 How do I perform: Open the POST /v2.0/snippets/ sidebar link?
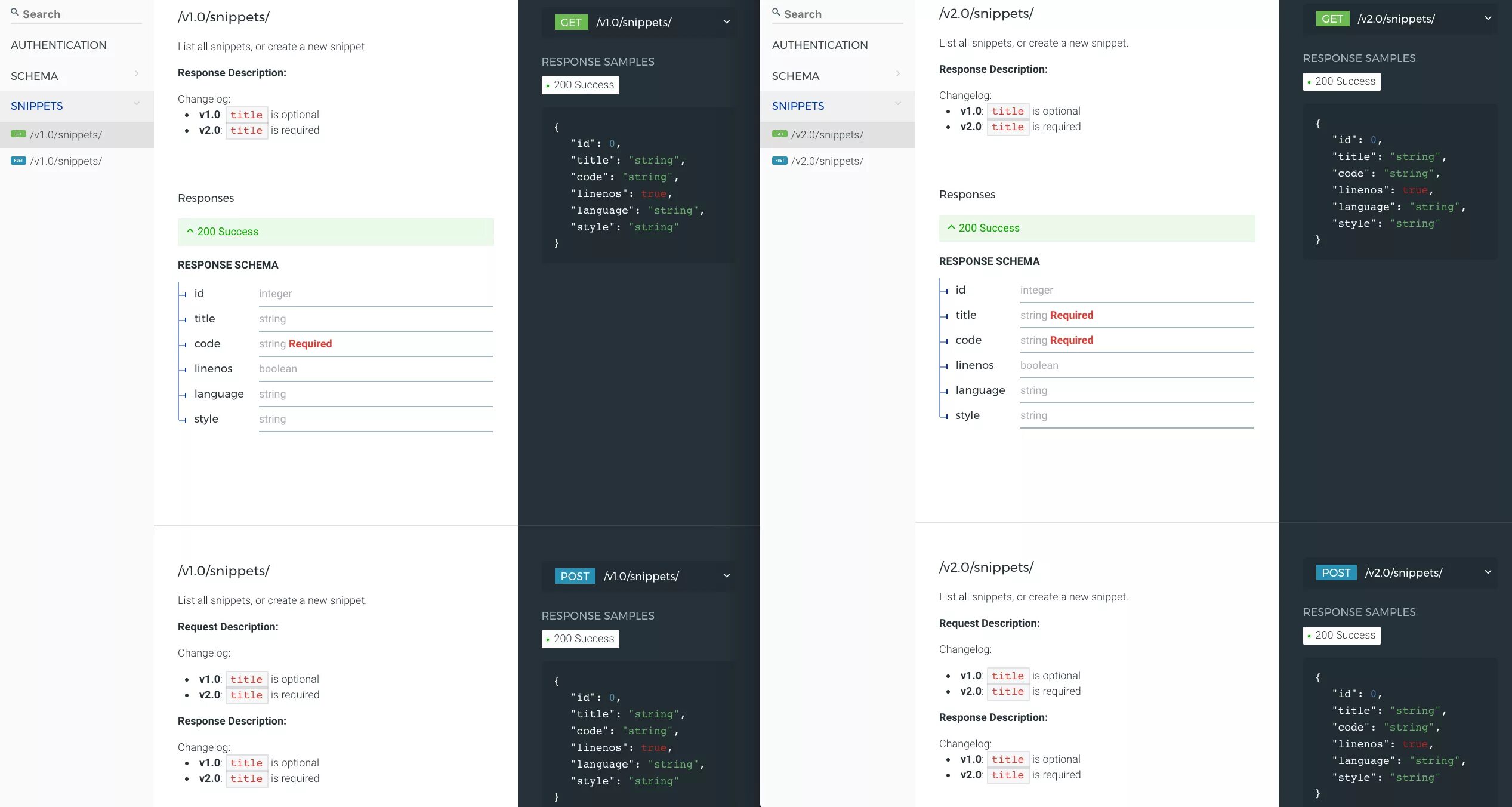[x=827, y=161]
